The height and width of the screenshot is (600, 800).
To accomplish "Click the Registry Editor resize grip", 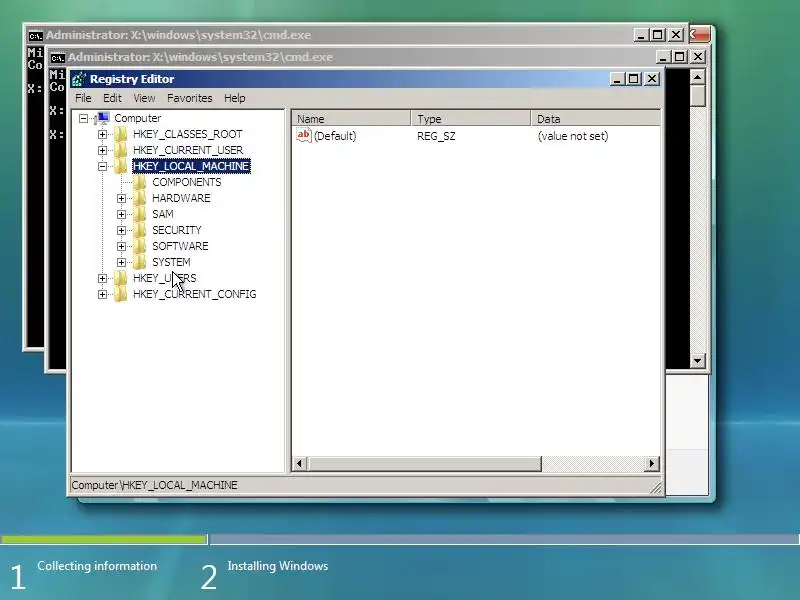I will point(656,488).
